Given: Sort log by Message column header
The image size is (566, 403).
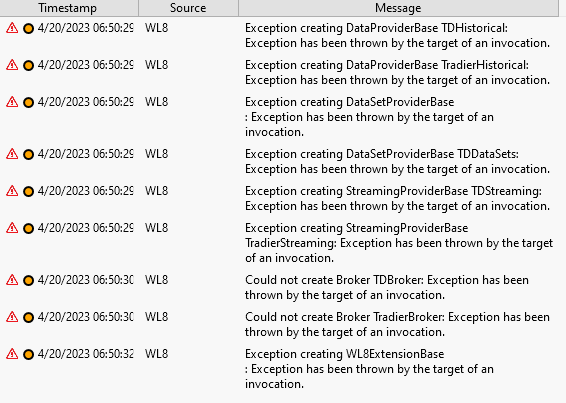Looking at the screenshot, I should [398, 8].
